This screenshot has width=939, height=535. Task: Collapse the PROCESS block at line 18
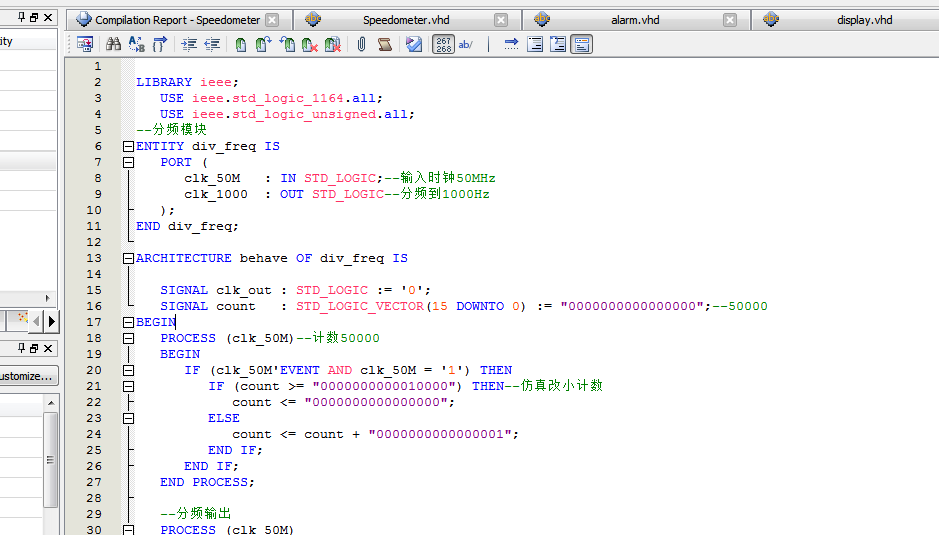click(128, 338)
